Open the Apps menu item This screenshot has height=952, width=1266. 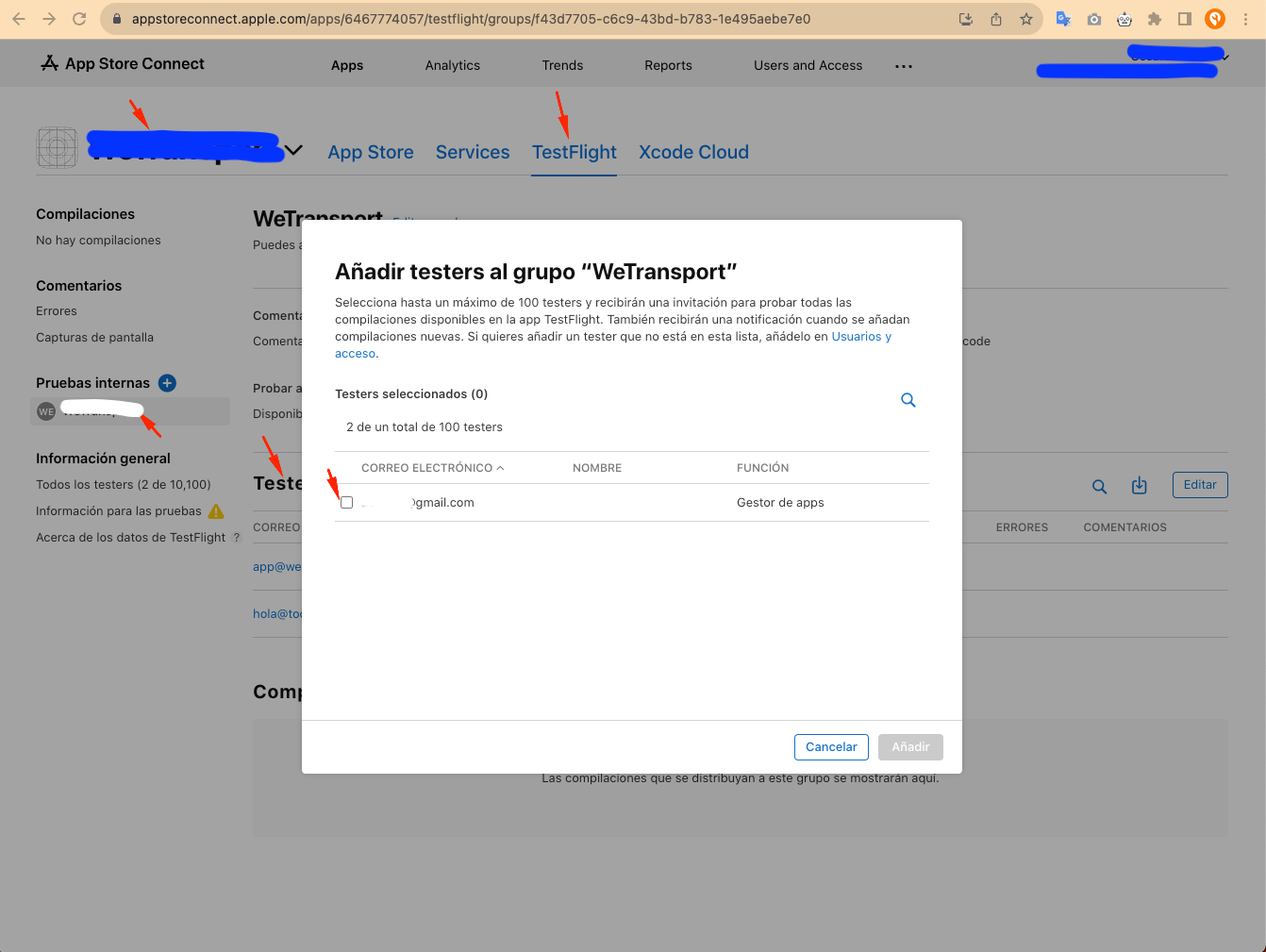(347, 65)
